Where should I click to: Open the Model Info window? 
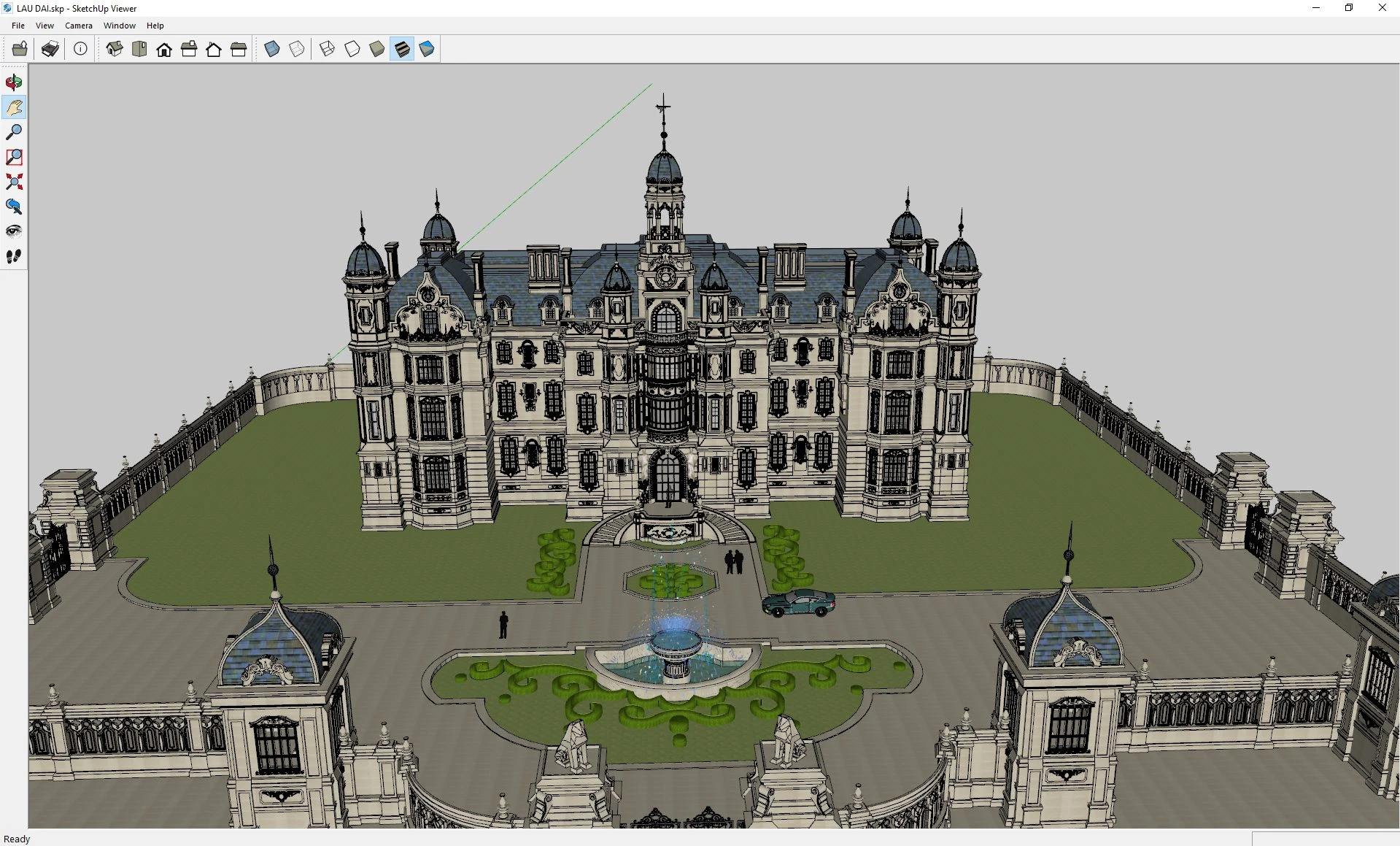pos(80,49)
